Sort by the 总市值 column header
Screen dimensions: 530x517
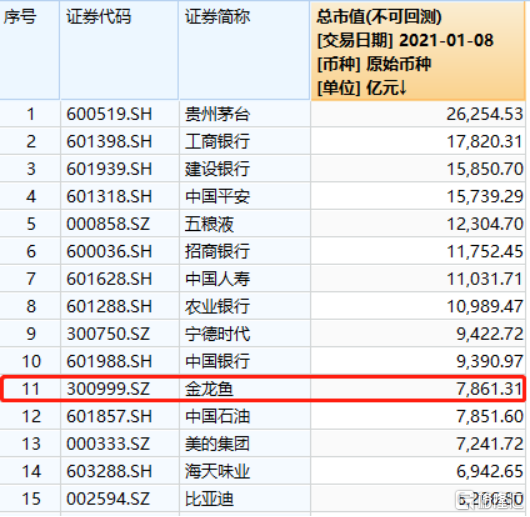coord(418,51)
